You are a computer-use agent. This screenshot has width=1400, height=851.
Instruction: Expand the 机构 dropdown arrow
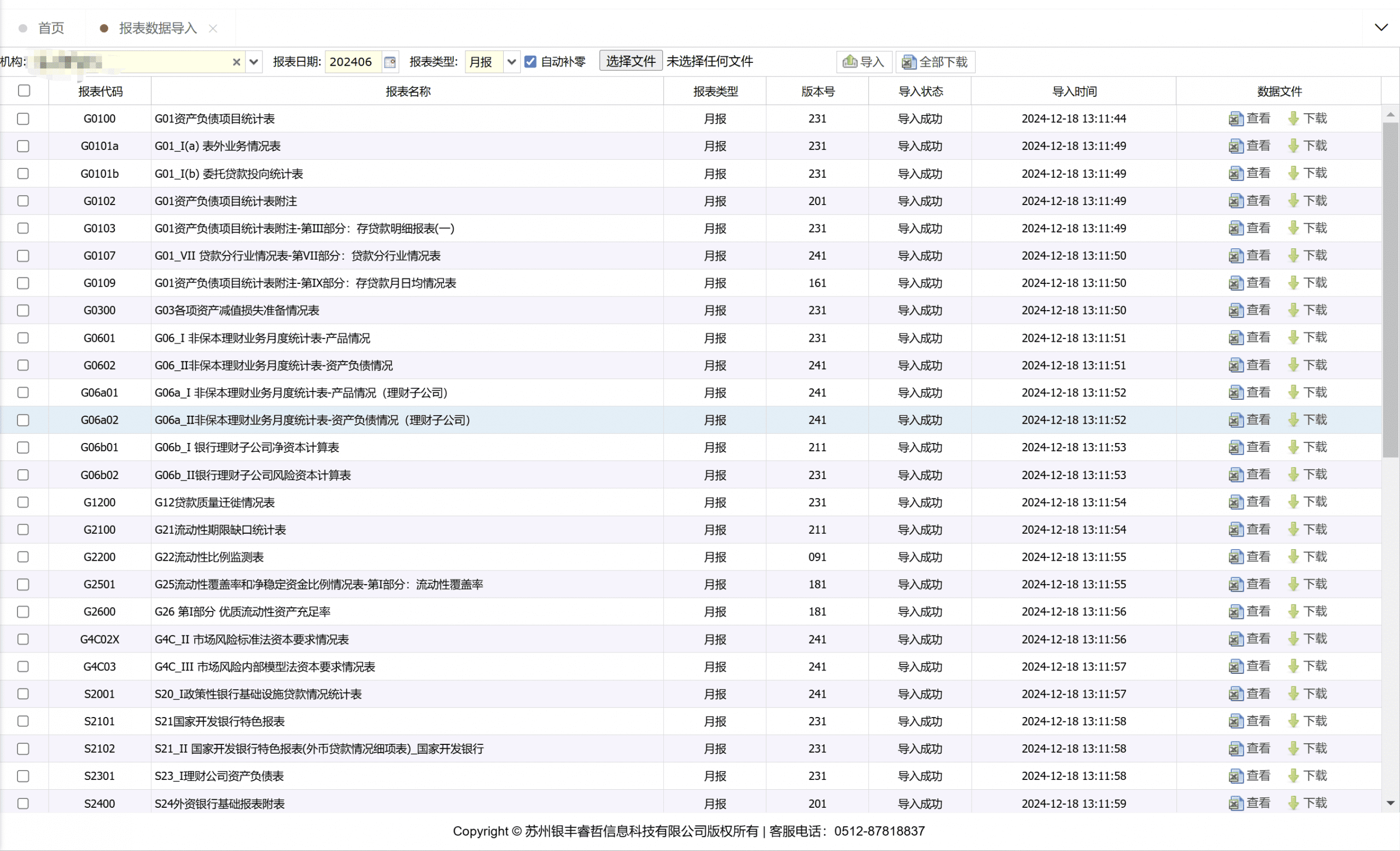(x=254, y=62)
